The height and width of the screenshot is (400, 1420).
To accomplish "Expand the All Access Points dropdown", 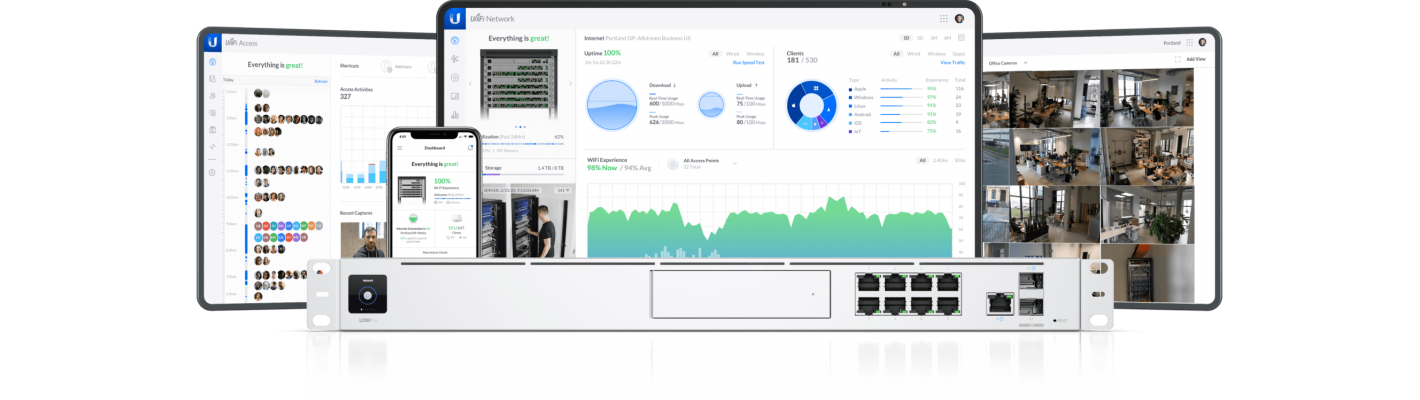I will [x=735, y=162].
